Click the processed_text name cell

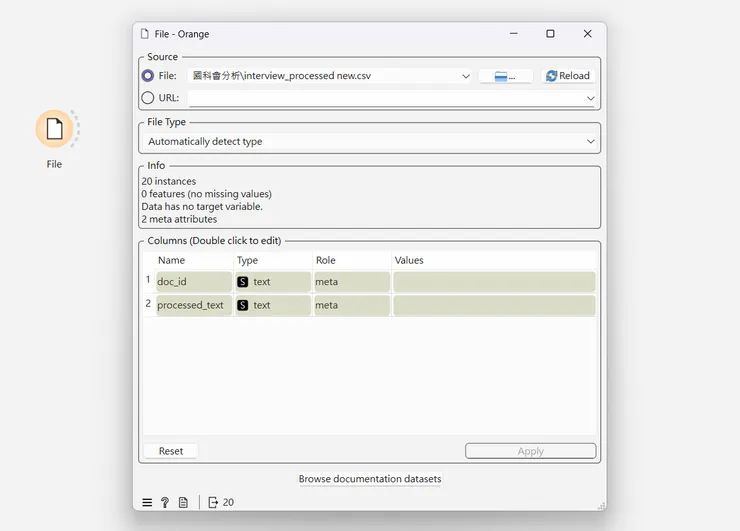(194, 305)
